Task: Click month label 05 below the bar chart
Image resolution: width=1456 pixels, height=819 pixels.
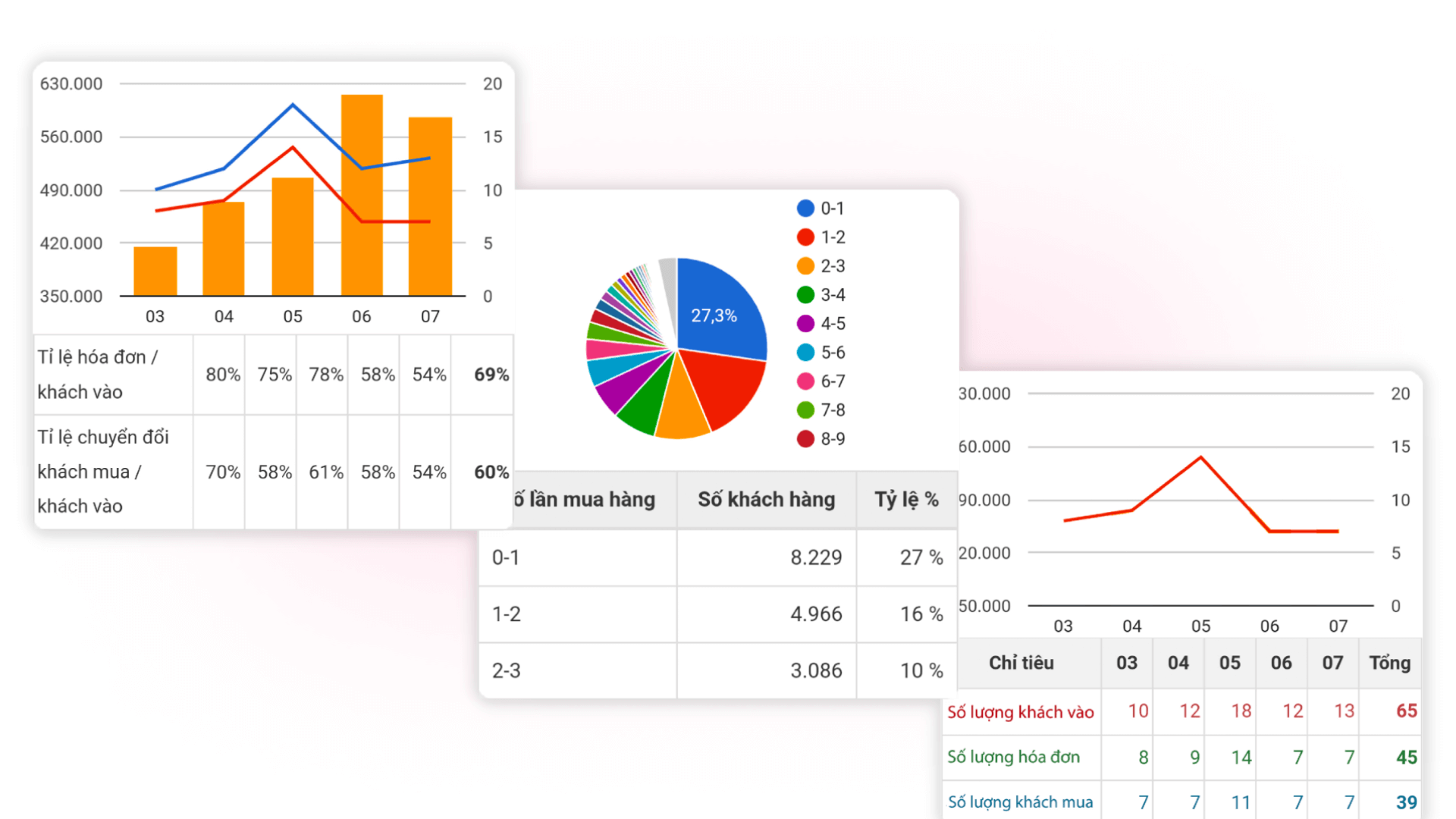Action: pos(293,317)
